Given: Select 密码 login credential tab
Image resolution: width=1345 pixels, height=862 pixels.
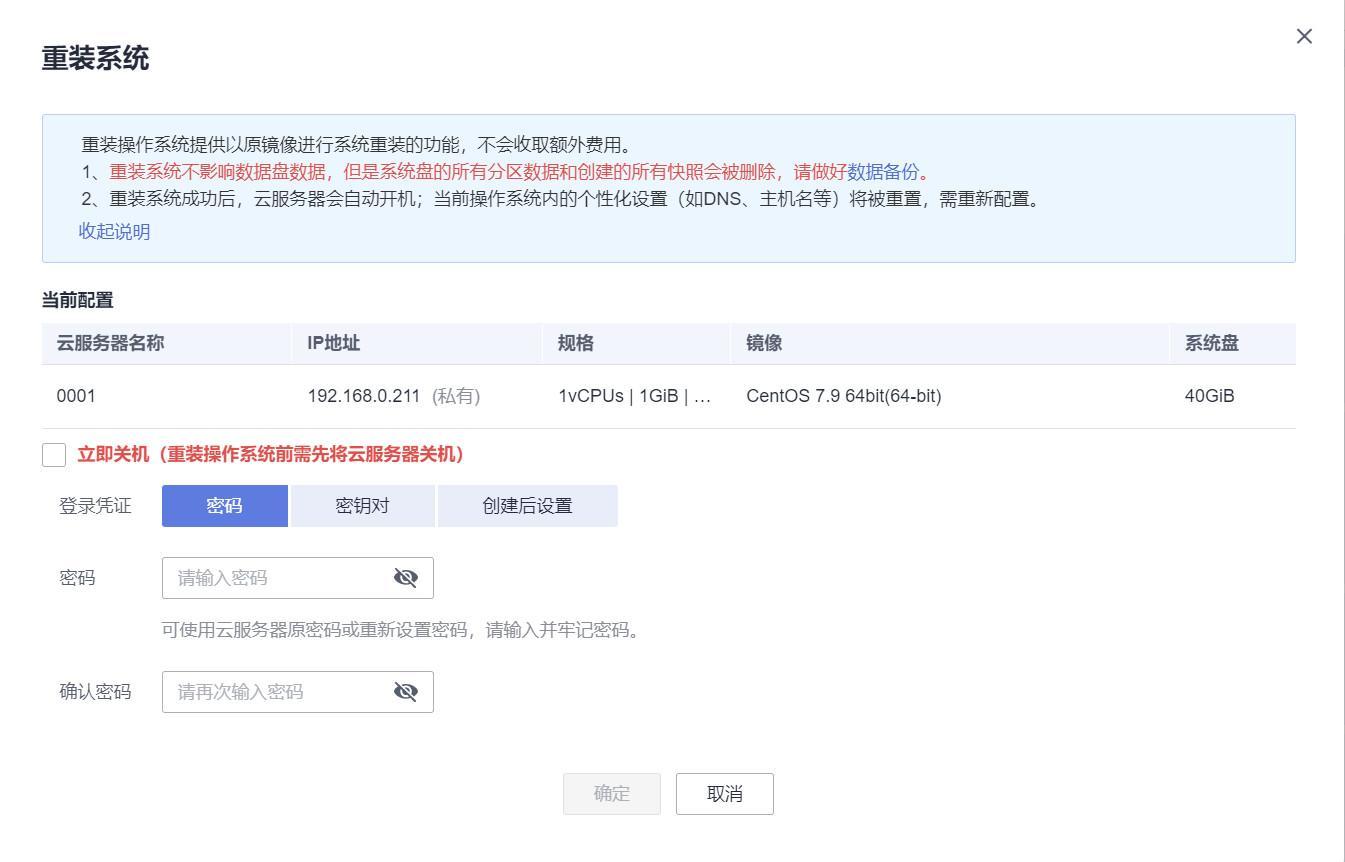Looking at the screenshot, I should coord(225,506).
